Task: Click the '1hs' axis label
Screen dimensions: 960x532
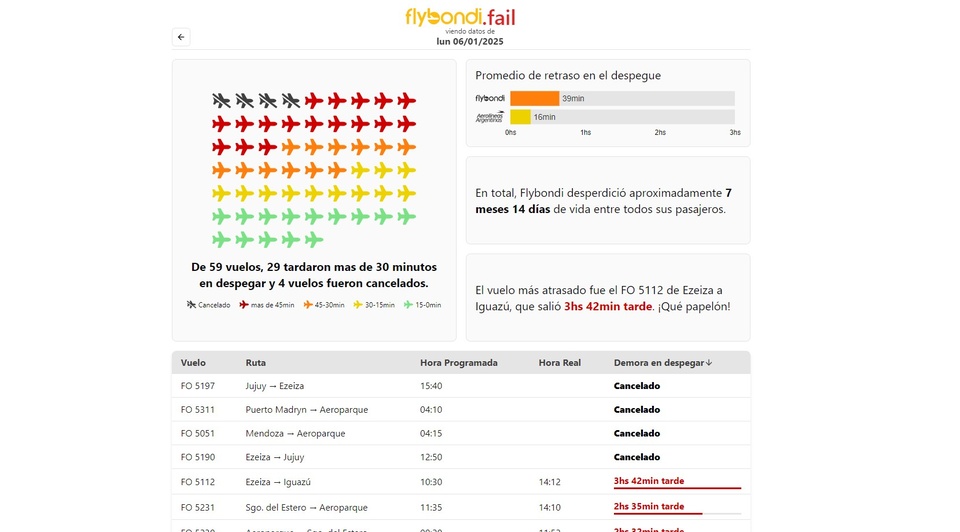Action: click(x=585, y=132)
